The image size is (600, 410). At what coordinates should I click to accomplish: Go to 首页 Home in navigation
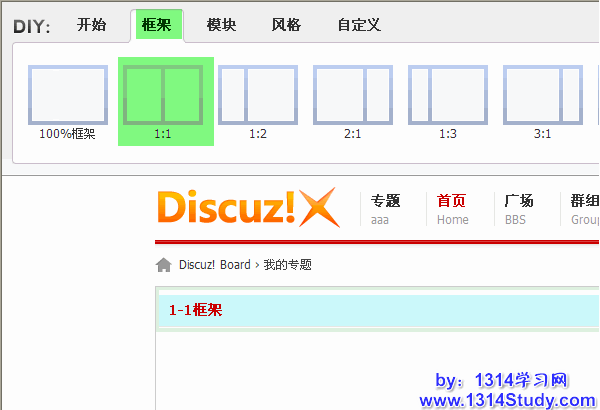(452, 208)
